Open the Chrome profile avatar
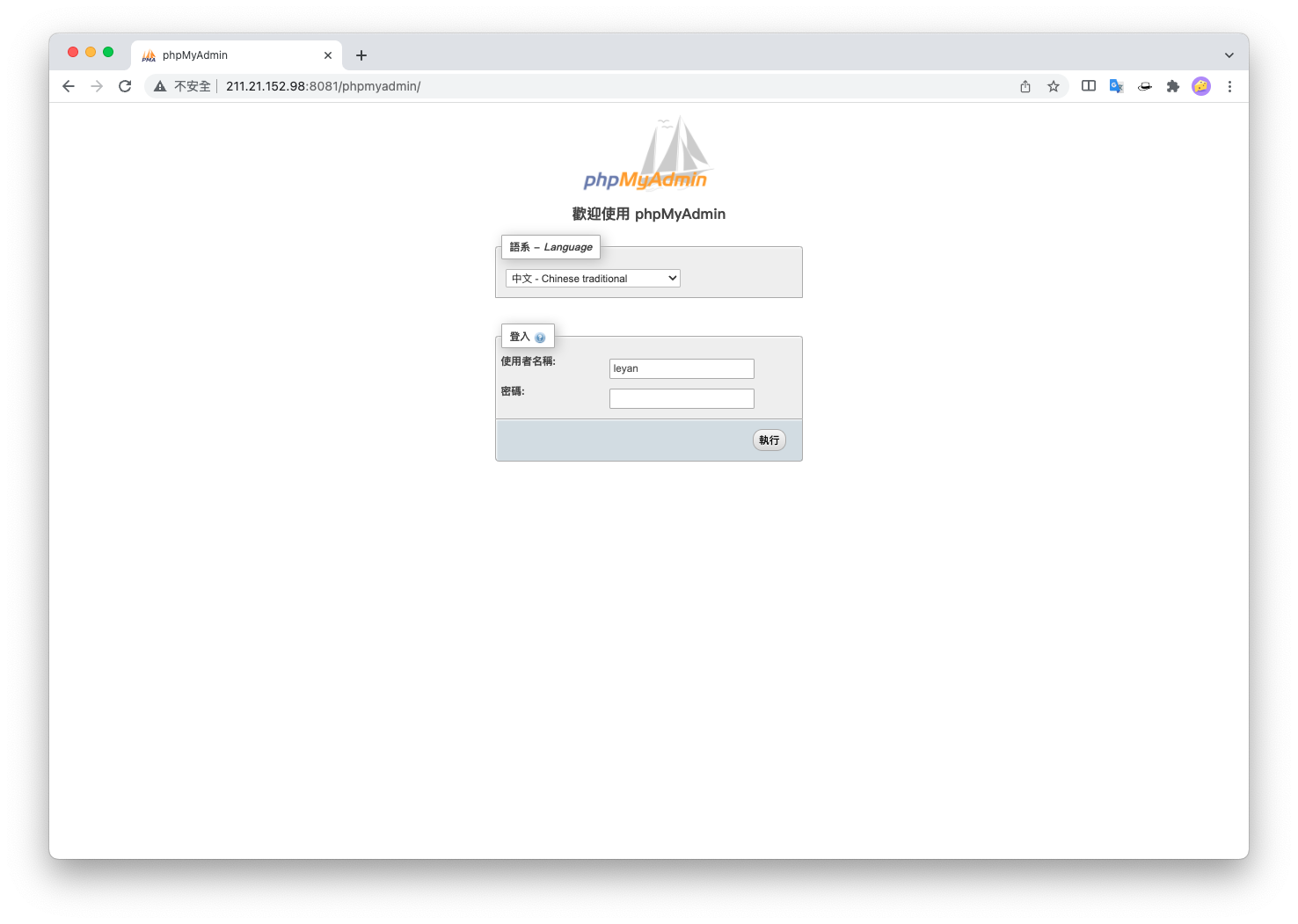This screenshot has width=1298, height=924. [x=1201, y=86]
